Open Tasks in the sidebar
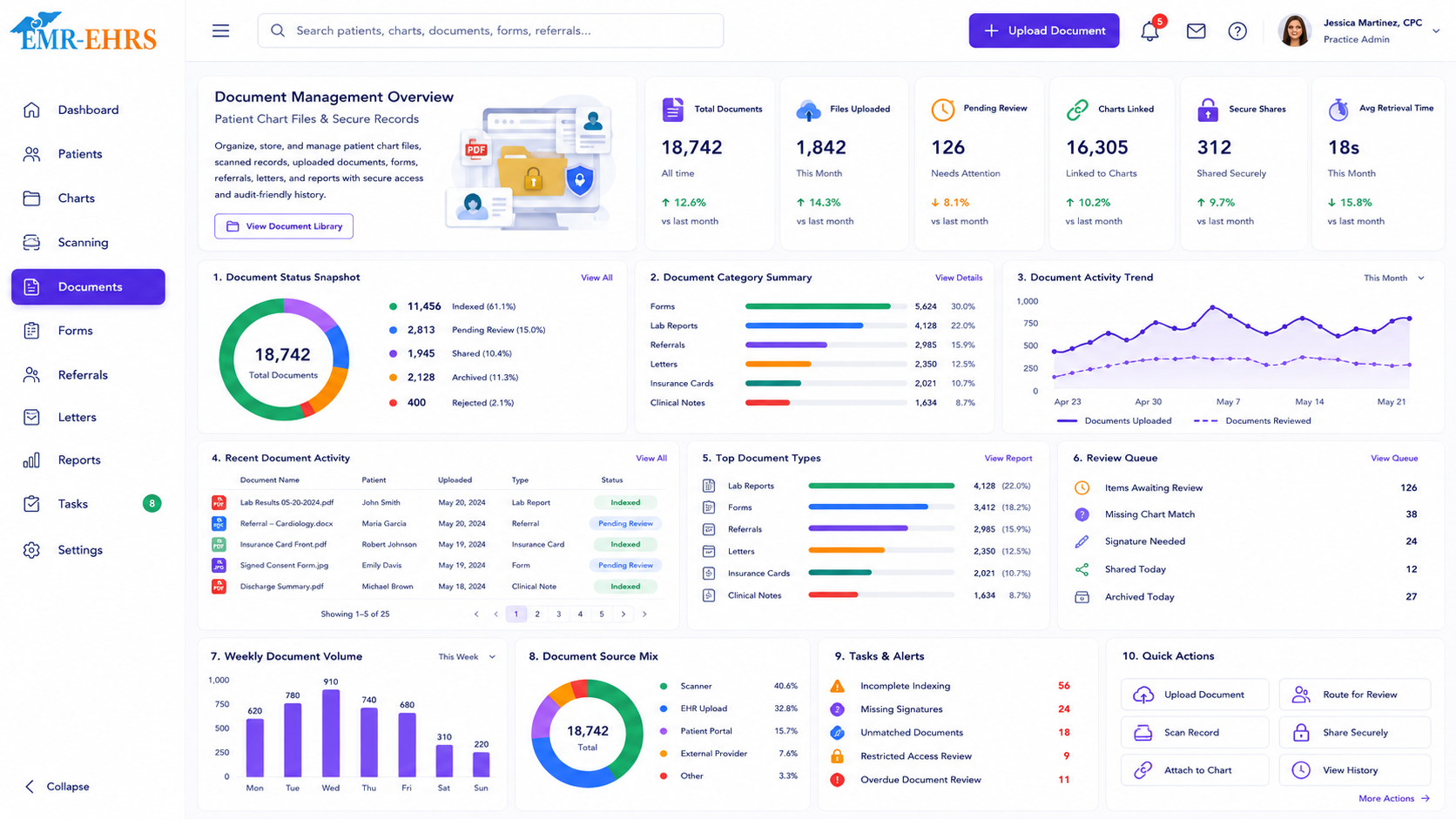Screen dimensions: 1456x819 pyautogui.click(x=88, y=504)
